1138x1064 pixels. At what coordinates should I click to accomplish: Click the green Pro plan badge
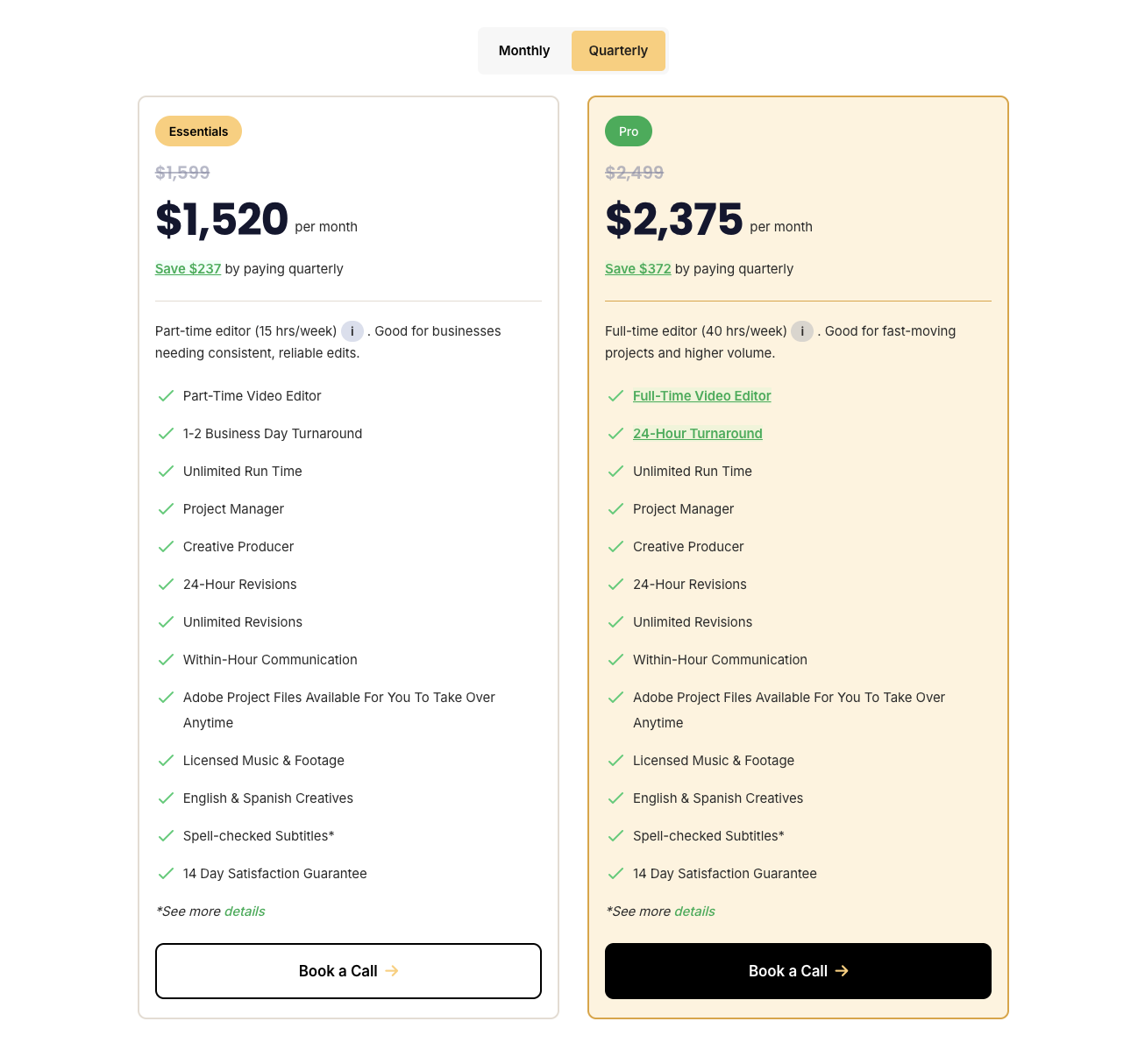pos(629,131)
